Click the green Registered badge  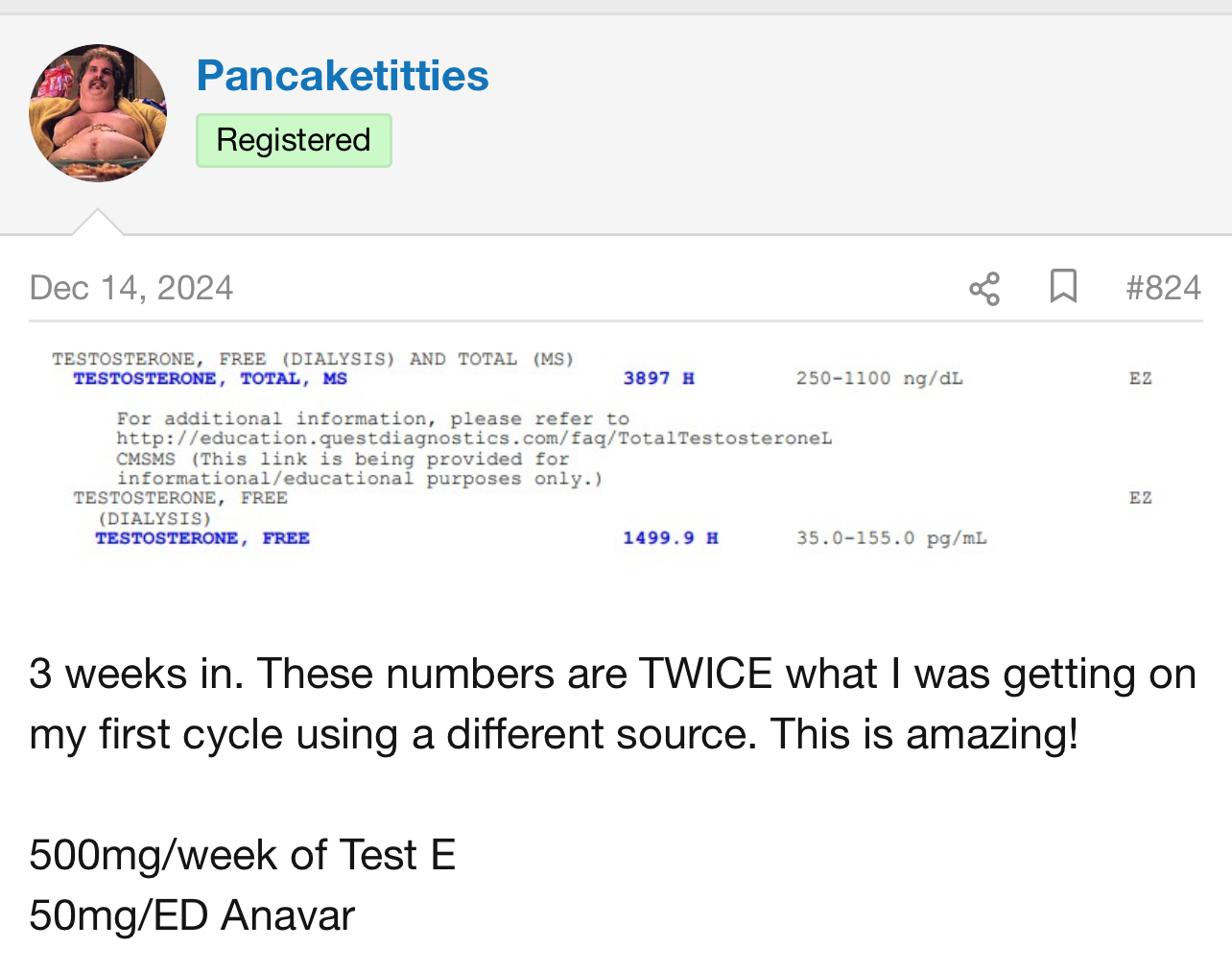294,140
